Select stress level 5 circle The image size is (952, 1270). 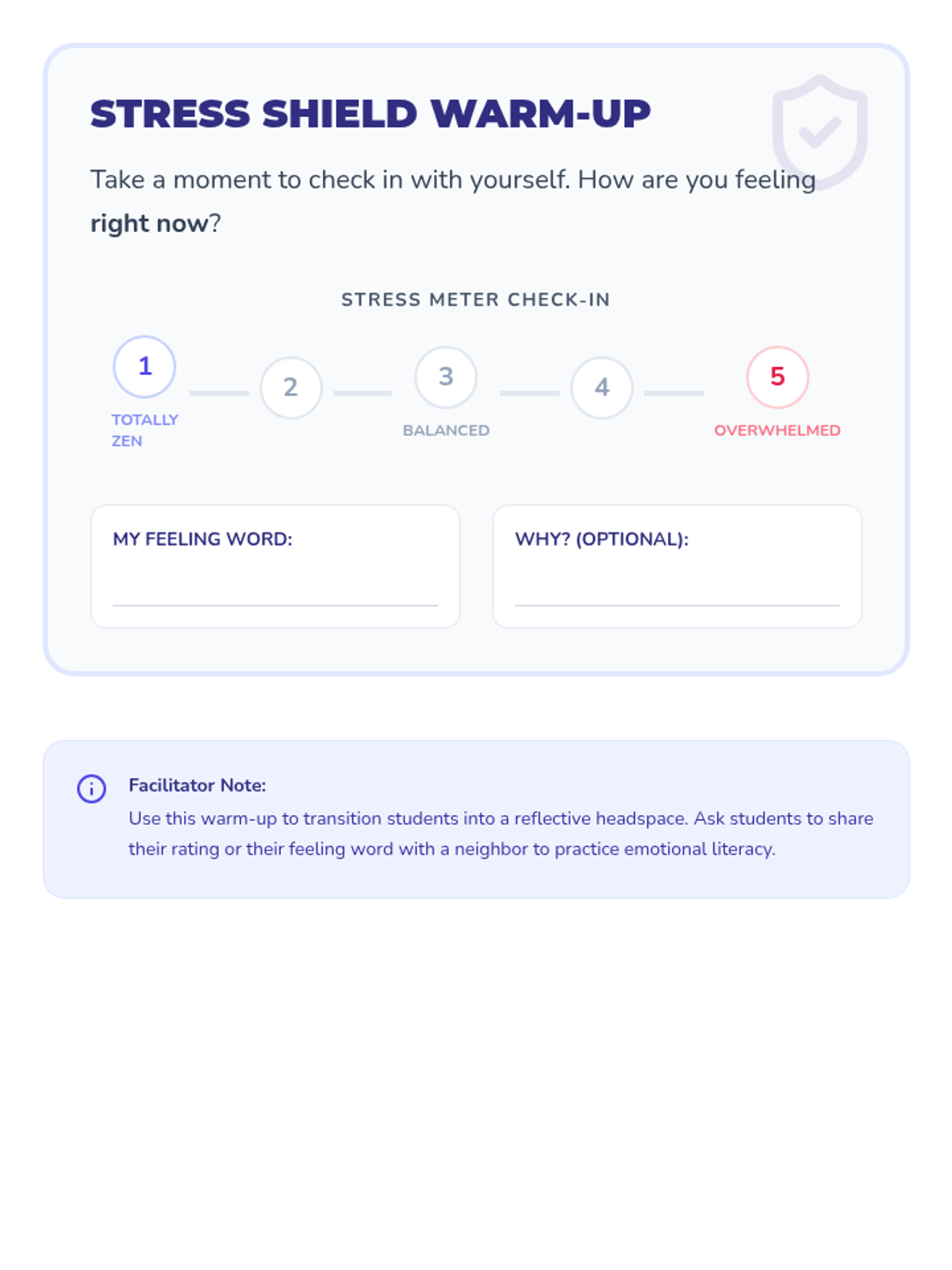777,377
